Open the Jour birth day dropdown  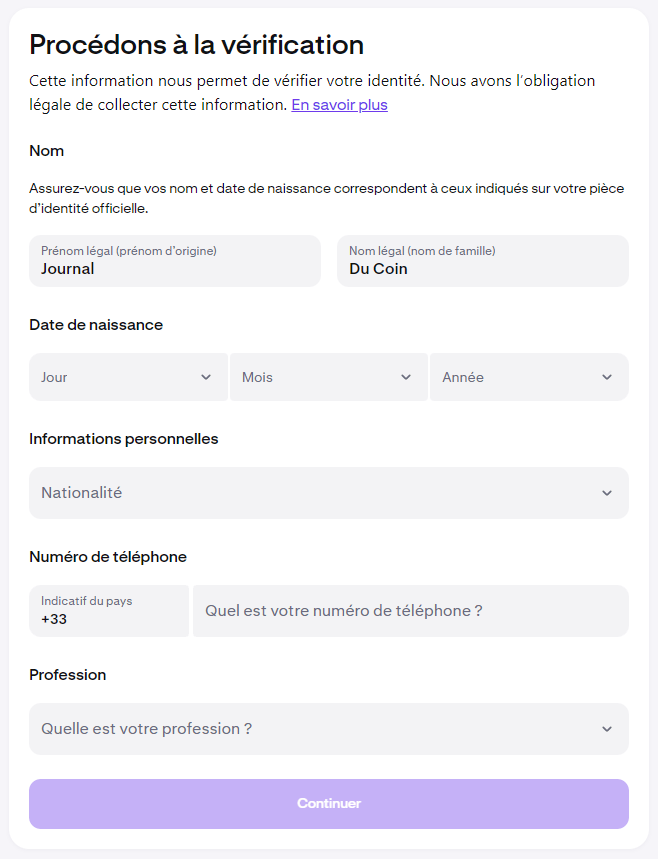pyautogui.click(x=128, y=377)
